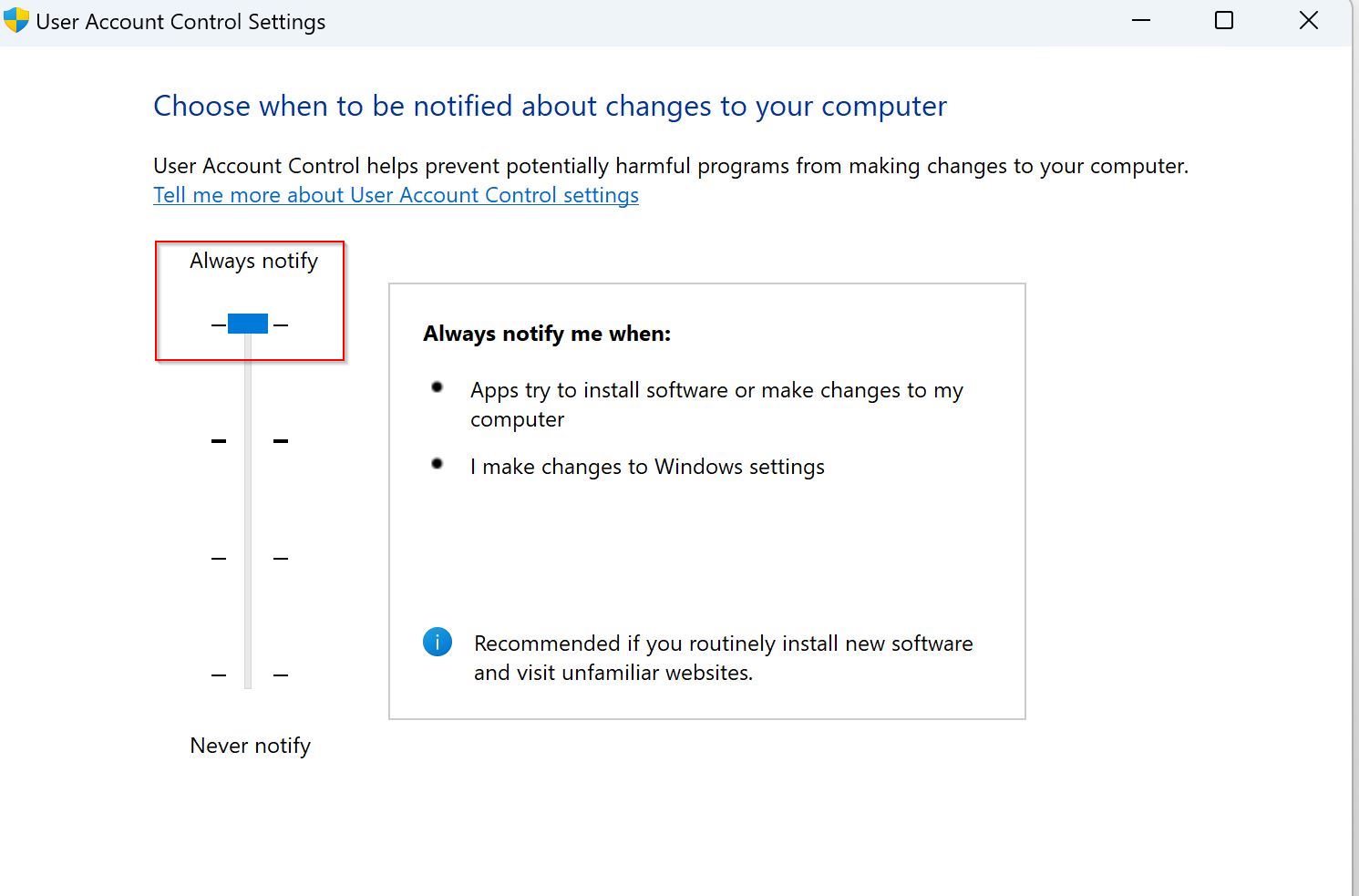The height and width of the screenshot is (896, 1359).
Task: Close the User Account Control Settings window
Action: pos(1309,20)
